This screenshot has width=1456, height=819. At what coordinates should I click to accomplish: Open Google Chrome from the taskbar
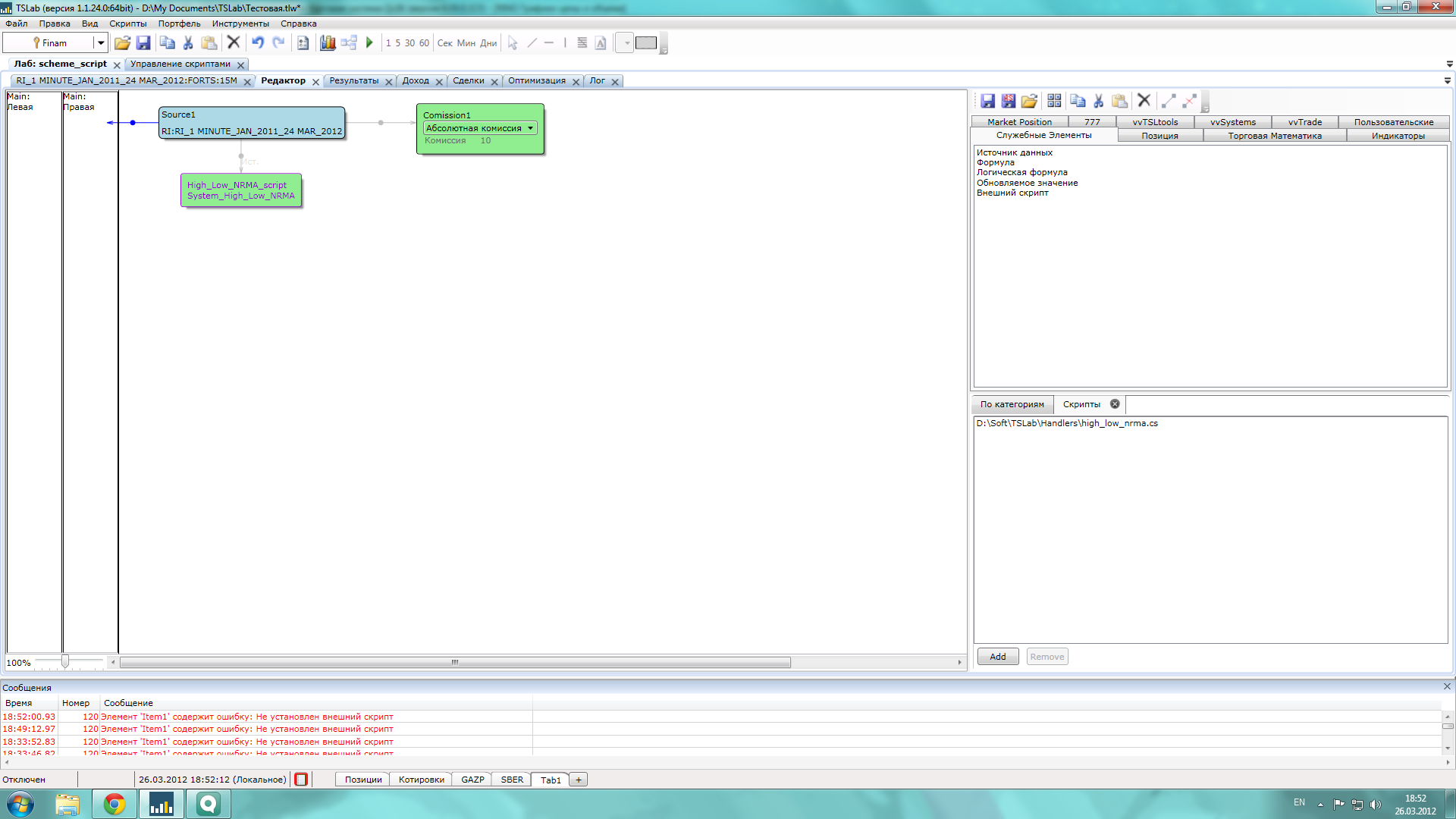tap(115, 804)
